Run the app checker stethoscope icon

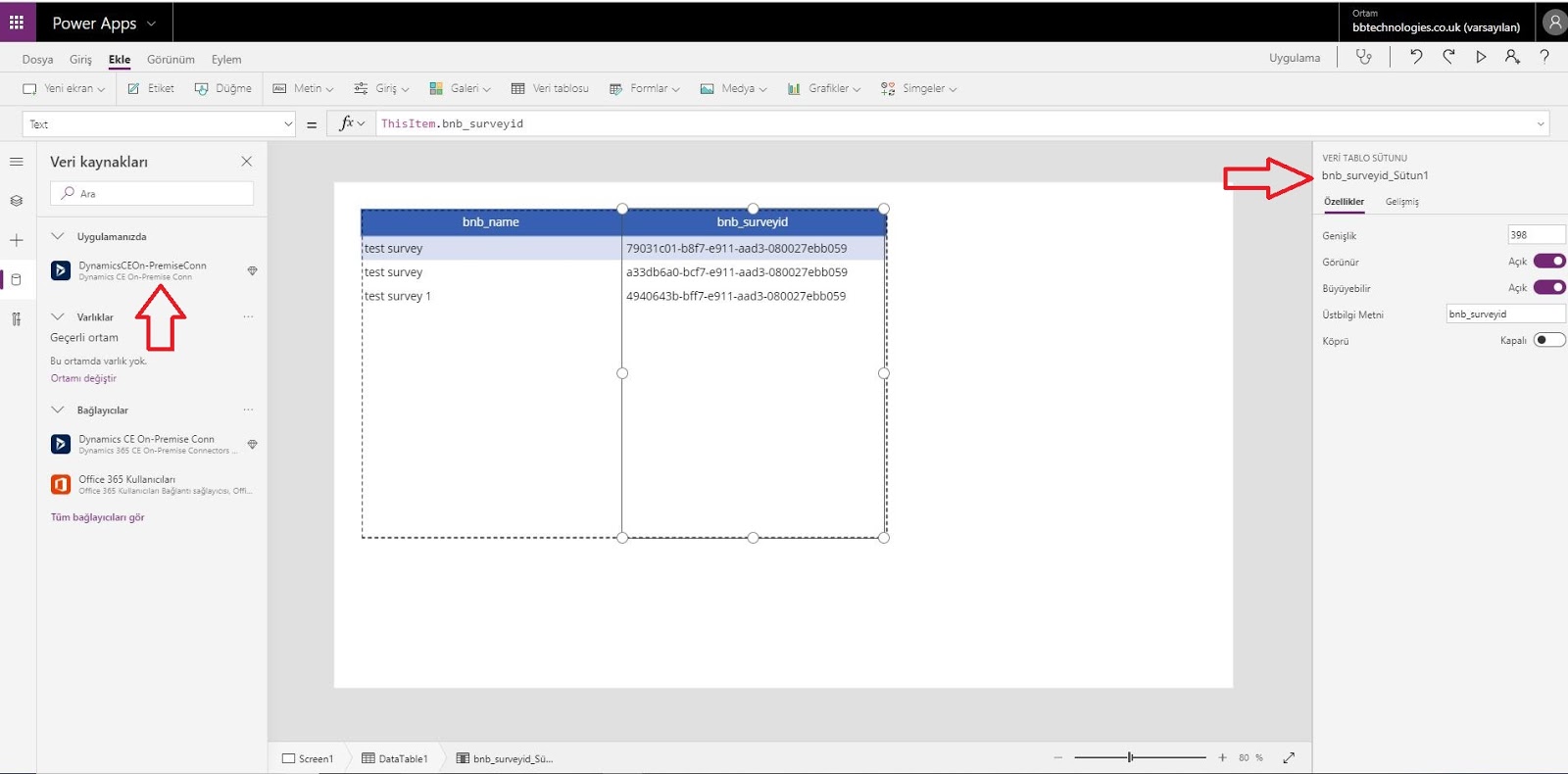[1363, 57]
